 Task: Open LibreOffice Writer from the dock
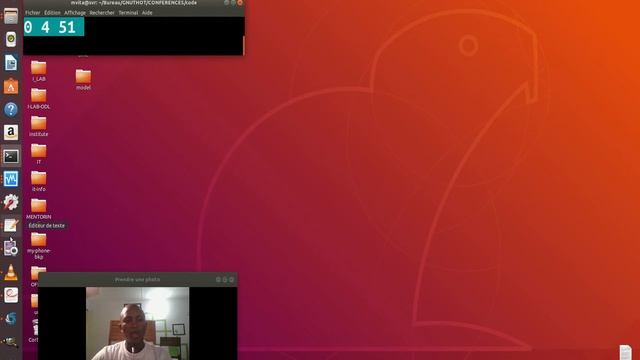pyautogui.click(x=11, y=62)
